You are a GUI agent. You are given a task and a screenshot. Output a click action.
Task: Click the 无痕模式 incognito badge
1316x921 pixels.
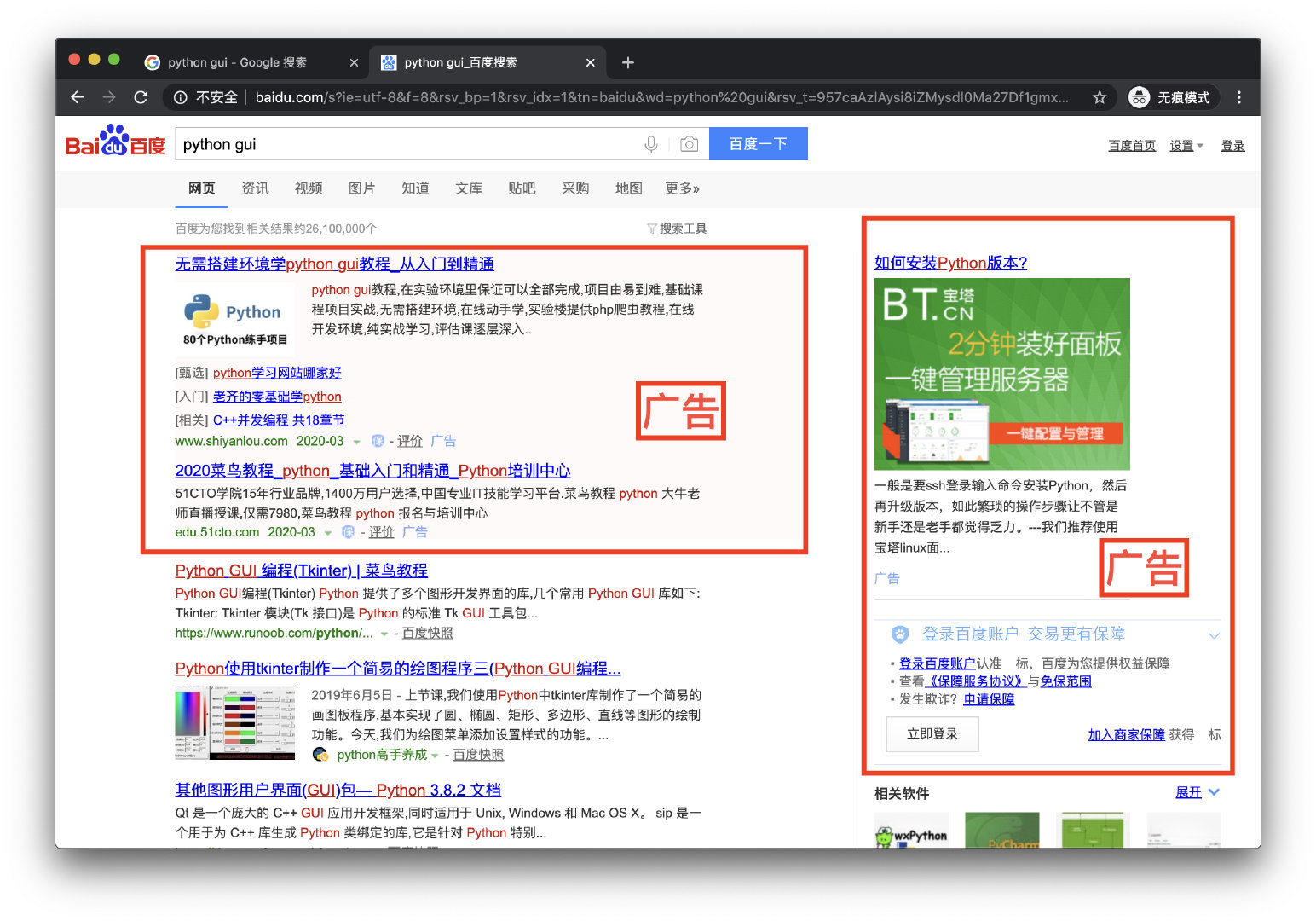coord(1169,97)
